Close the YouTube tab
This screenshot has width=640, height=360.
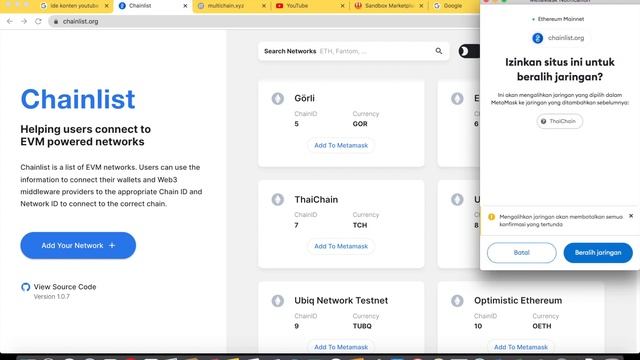pyautogui.click(x=342, y=6)
